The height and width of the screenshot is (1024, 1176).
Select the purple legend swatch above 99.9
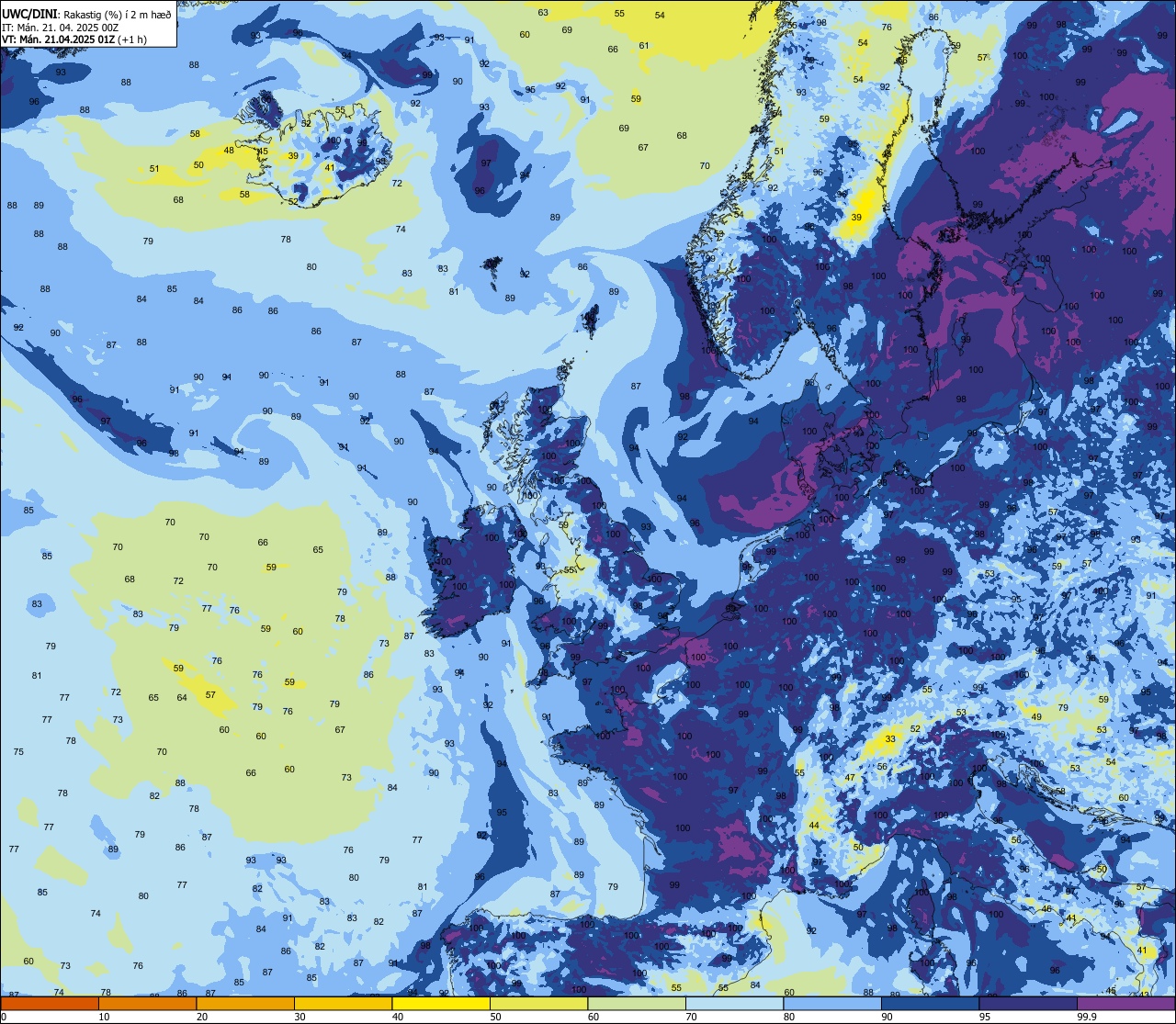click(1125, 1004)
